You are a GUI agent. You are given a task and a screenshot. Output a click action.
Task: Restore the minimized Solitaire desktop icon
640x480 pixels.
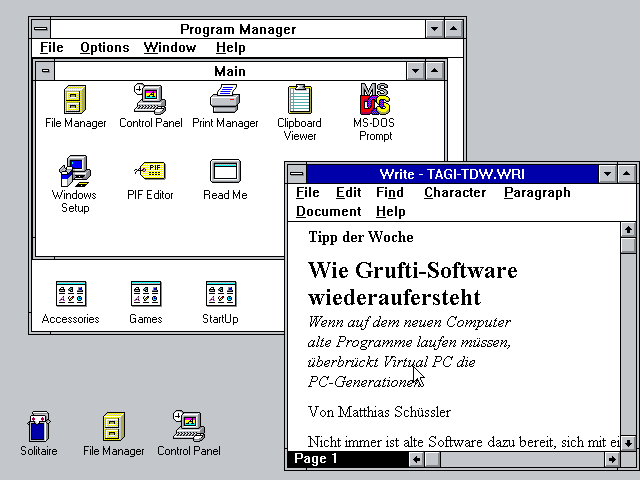coord(38,427)
